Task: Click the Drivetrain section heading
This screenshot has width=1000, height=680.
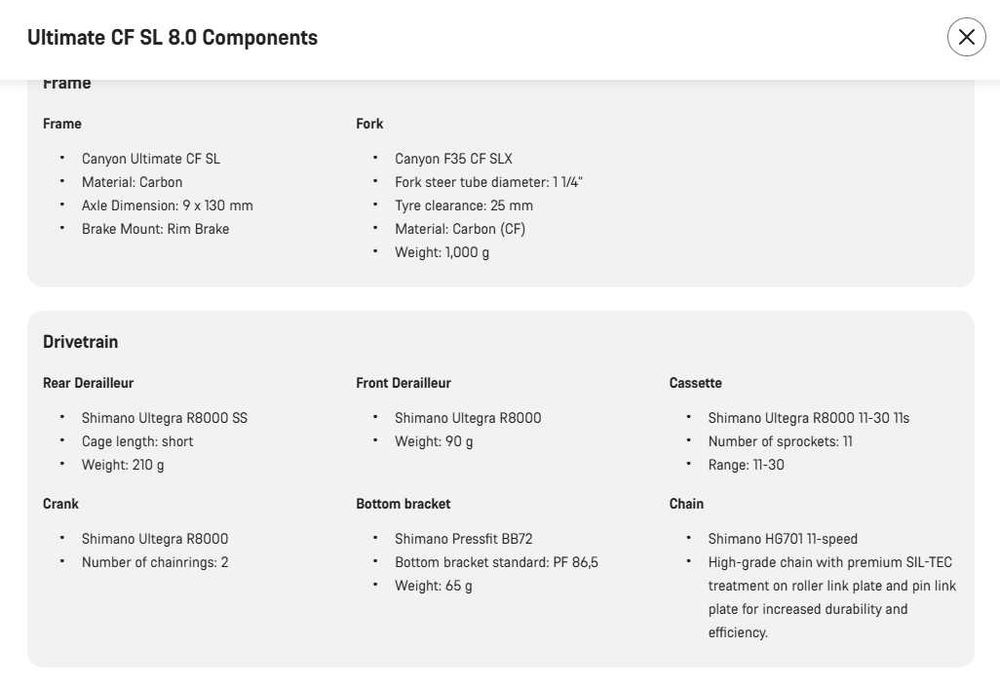Action: [80, 342]
